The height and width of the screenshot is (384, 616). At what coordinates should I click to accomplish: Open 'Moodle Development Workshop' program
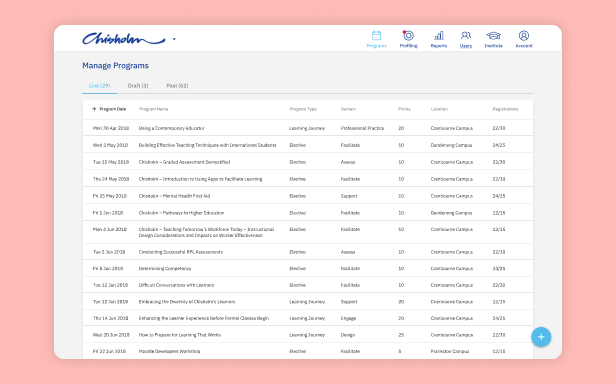[x=169, y=351]
